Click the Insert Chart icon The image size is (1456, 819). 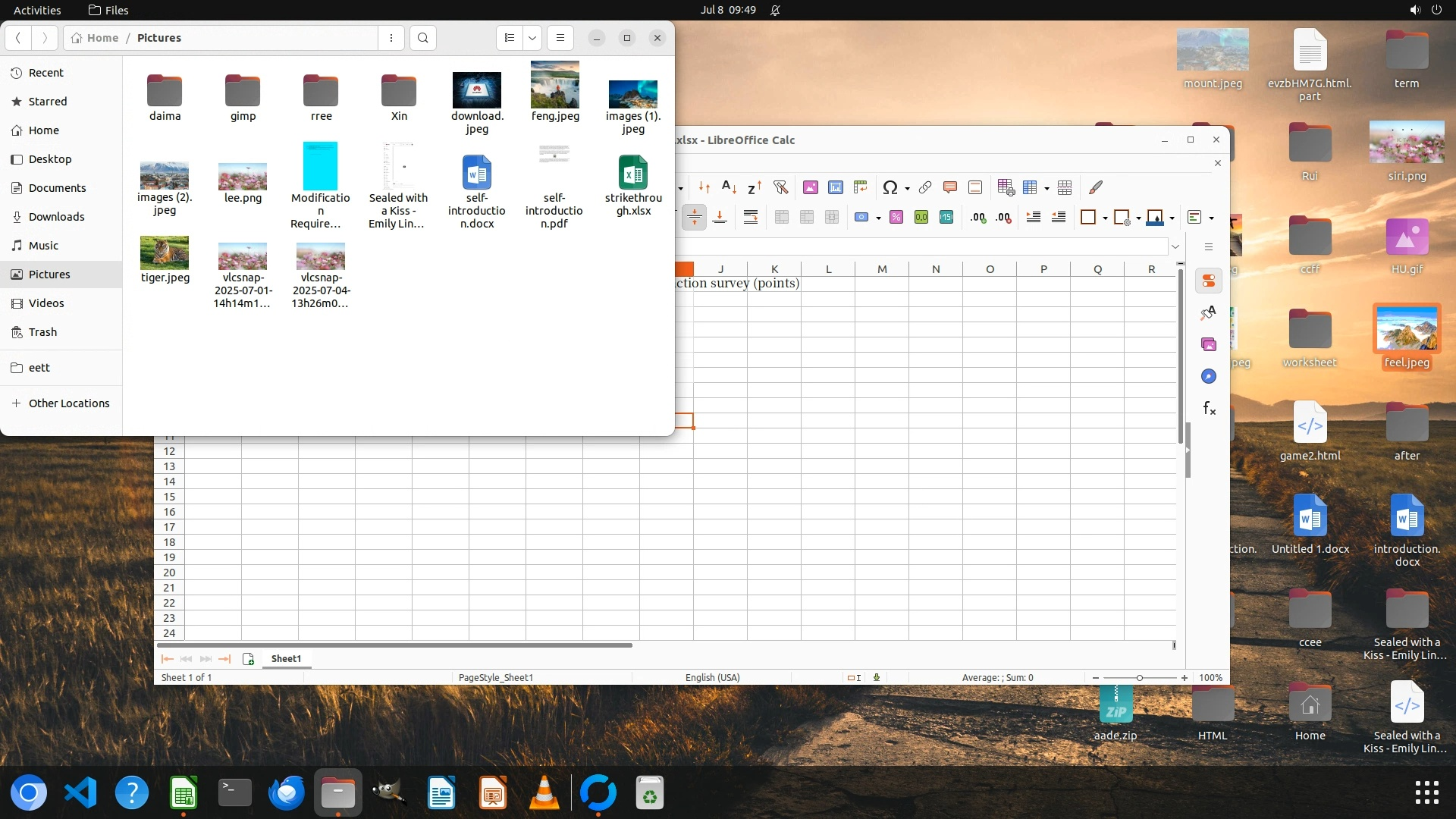835,187
